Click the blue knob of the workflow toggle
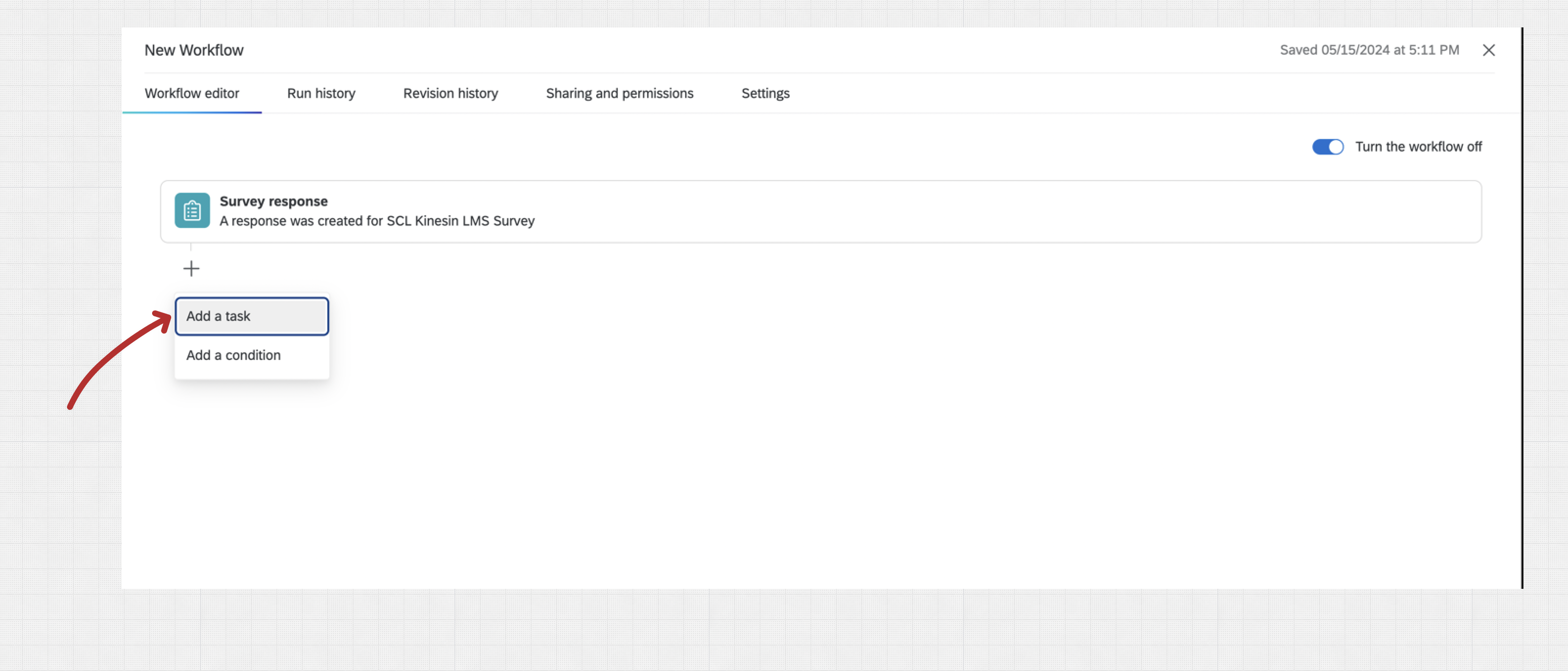The width and height of the screenshot is (1568, 671). (x=1336, y=147)
